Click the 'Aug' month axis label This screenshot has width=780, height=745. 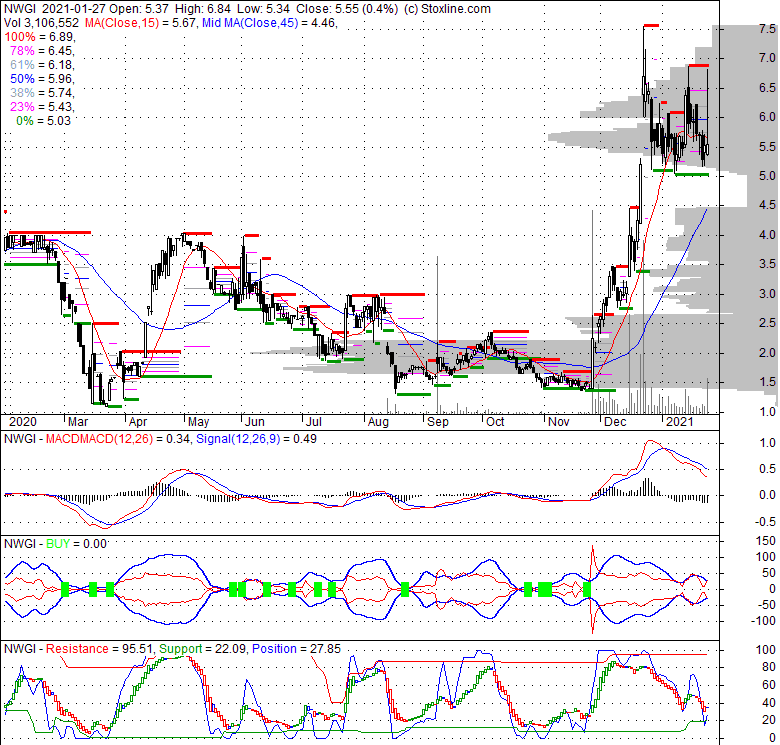pyautogui.click(x=378, y=422)
